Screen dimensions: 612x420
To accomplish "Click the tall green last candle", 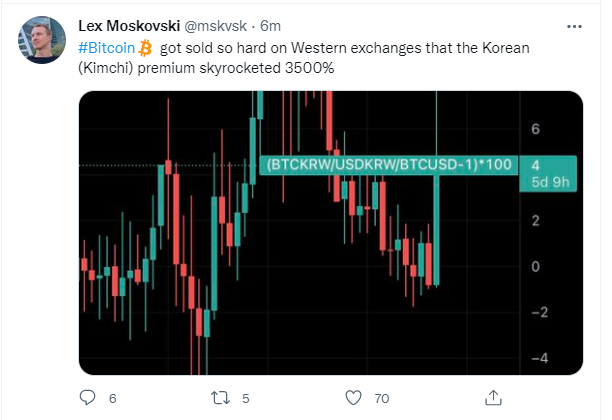I will click(436, 230).
